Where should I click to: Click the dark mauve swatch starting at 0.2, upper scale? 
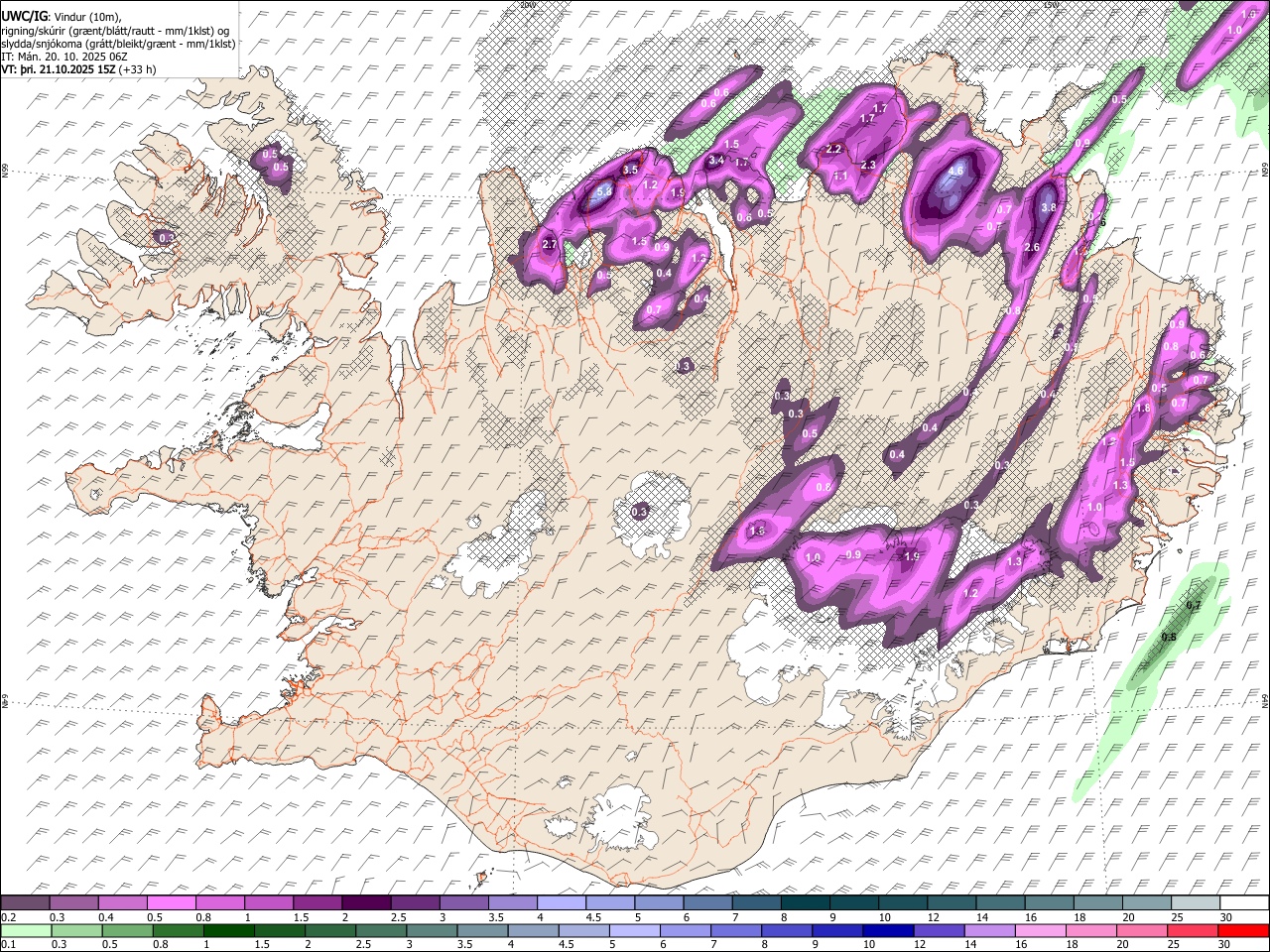pyautogui.click(x=25, y=903)
